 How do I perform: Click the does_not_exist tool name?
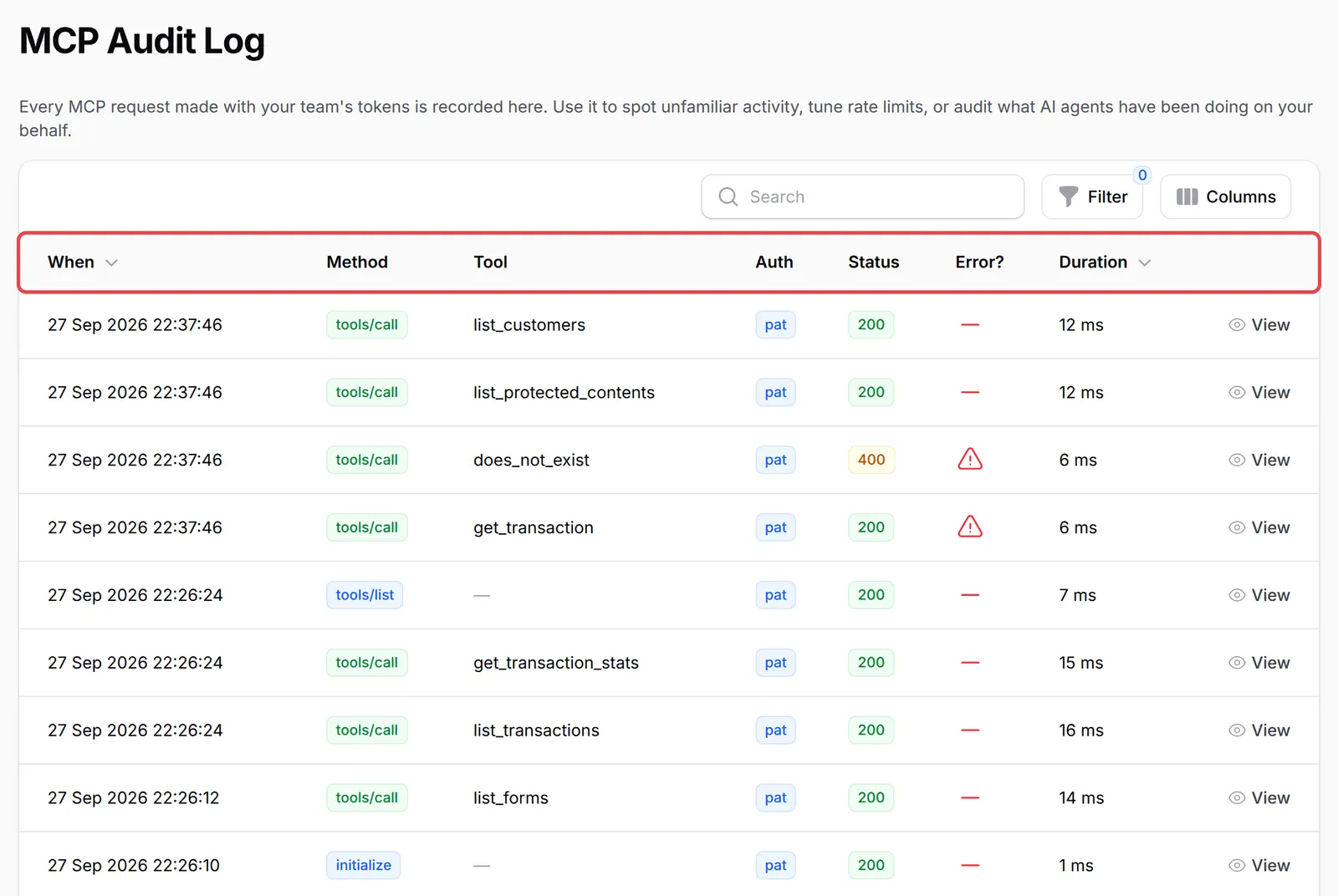[531, 460]
